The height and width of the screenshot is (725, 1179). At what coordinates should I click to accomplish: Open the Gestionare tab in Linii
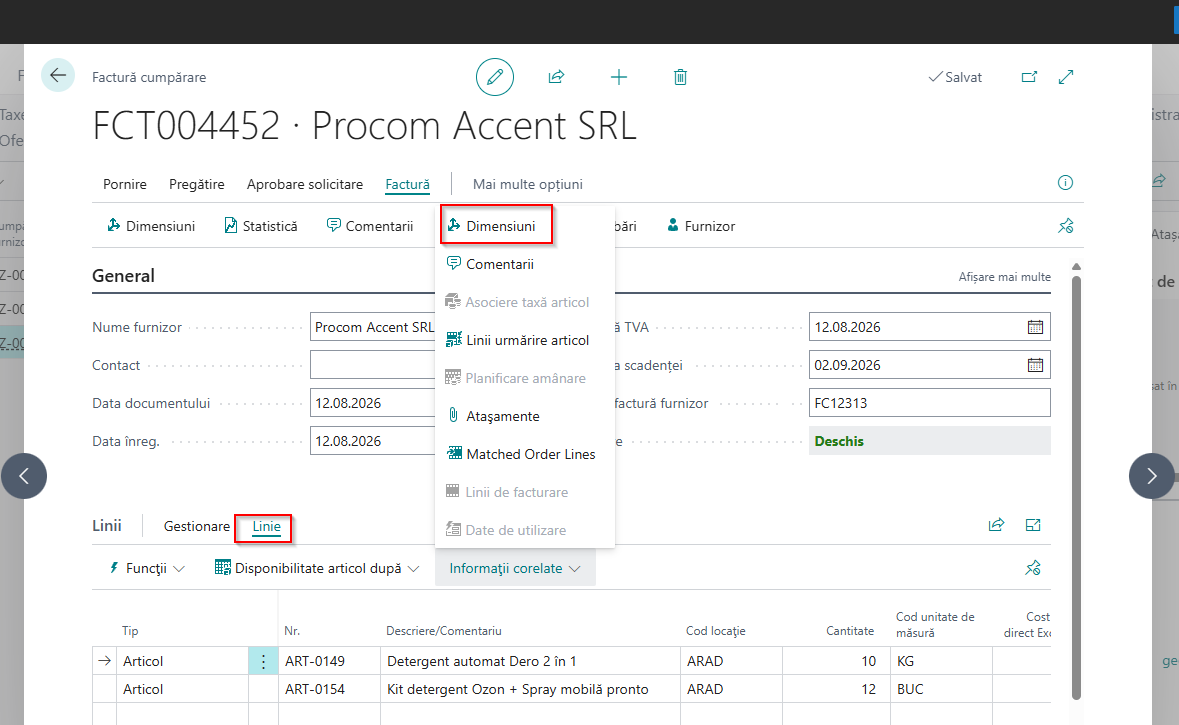coord(197,526)
